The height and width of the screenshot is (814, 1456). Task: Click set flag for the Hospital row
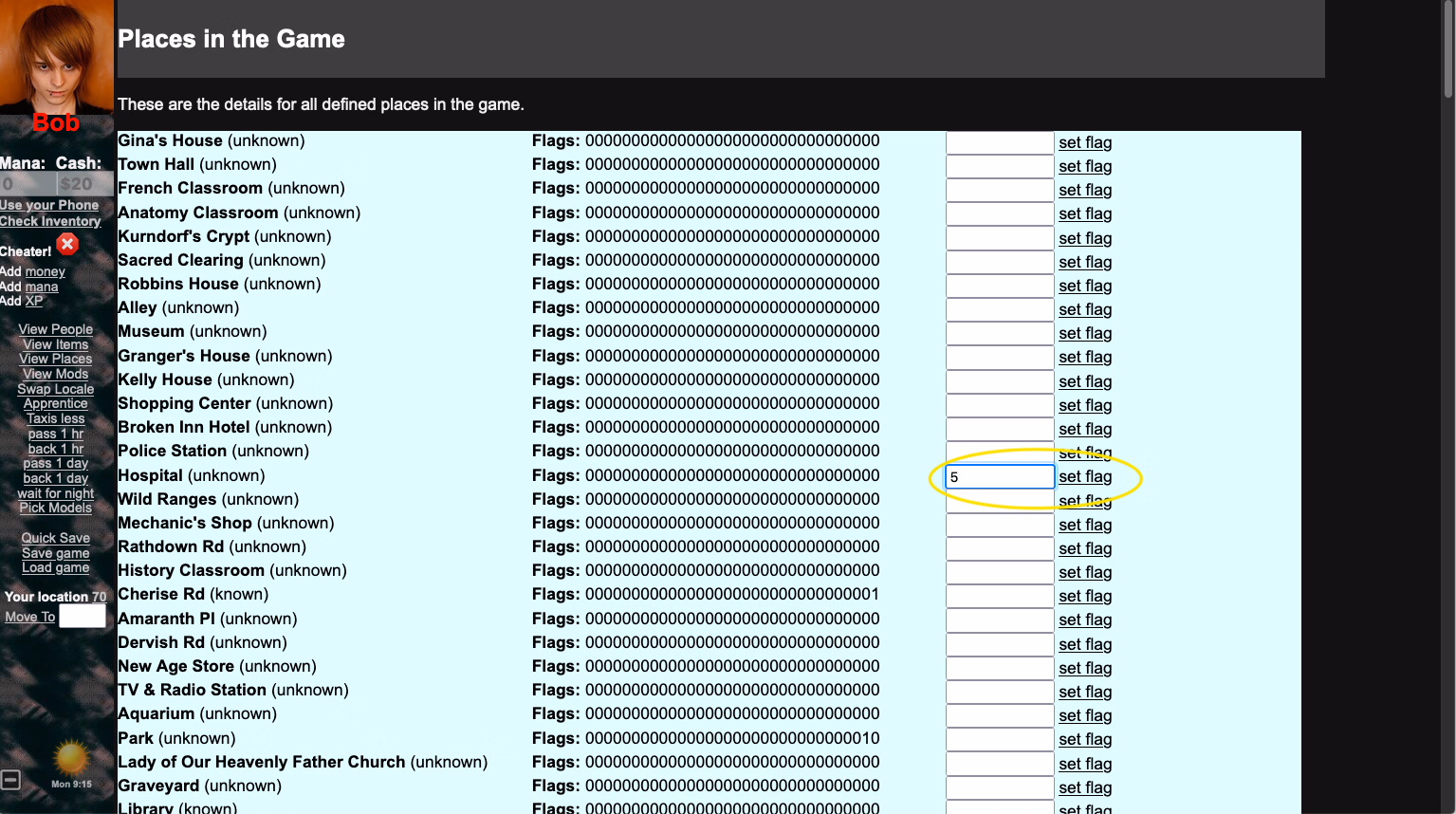point(1085,476)
